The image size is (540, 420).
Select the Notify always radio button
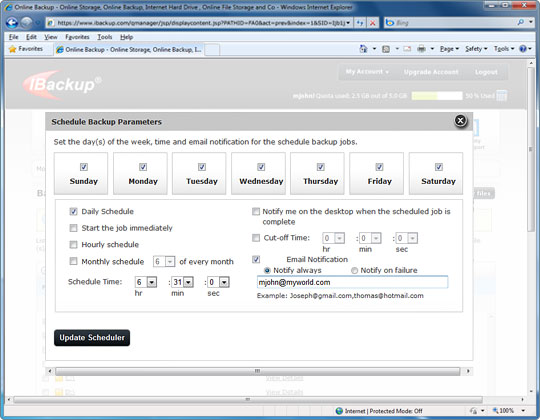point(267,270)
